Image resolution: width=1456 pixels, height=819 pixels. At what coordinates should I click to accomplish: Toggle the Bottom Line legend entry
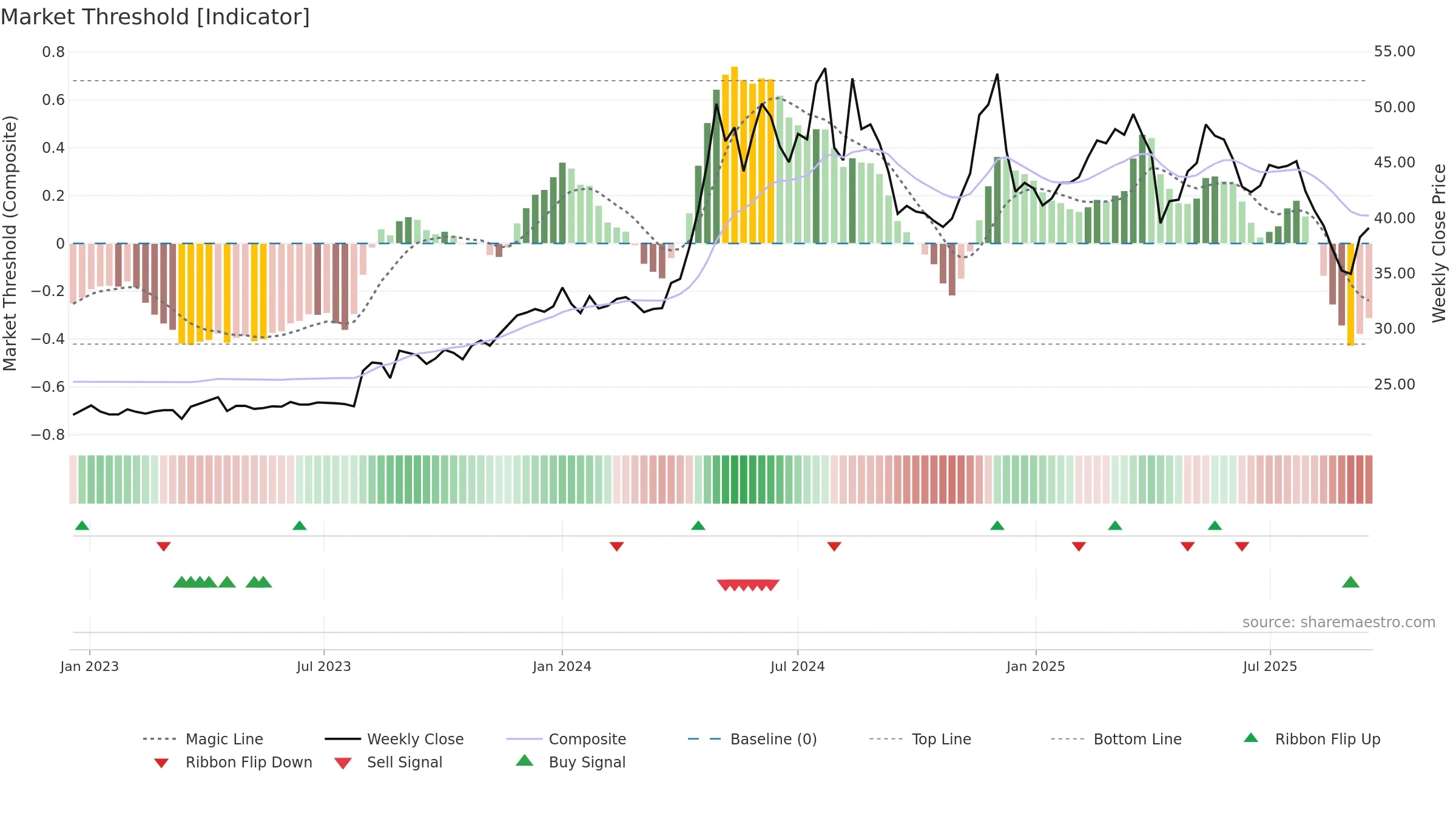point(1116,739)
